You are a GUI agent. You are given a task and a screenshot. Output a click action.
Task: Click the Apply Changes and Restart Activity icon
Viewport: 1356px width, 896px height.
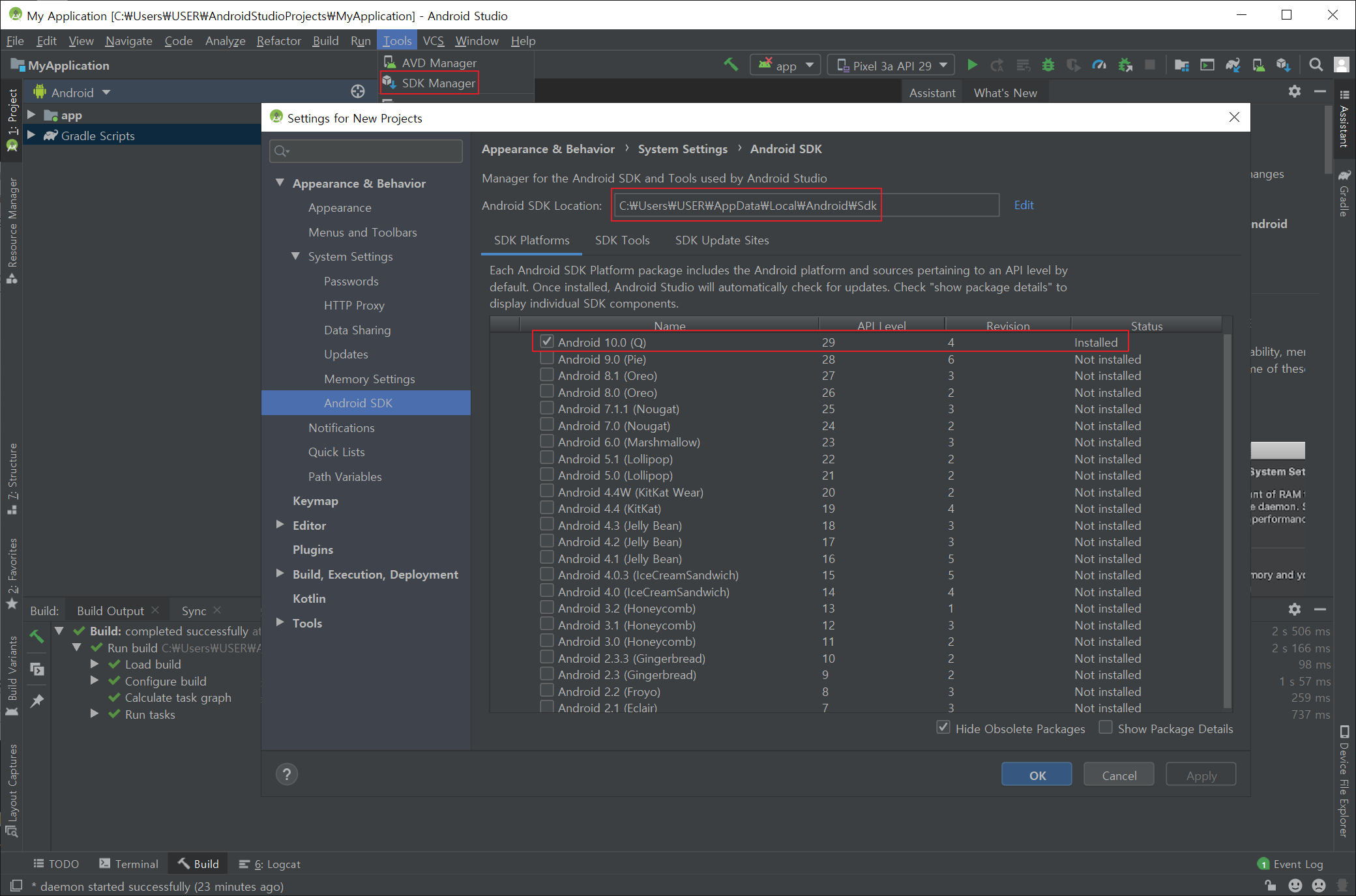(x=997, y=65)
